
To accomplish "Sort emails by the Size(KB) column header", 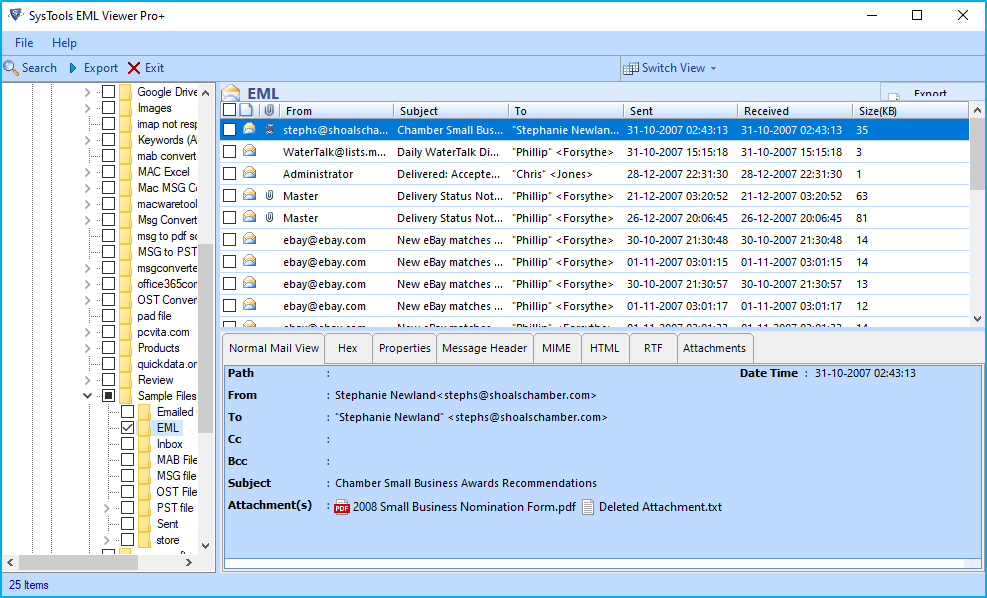I will coord(910,111).
